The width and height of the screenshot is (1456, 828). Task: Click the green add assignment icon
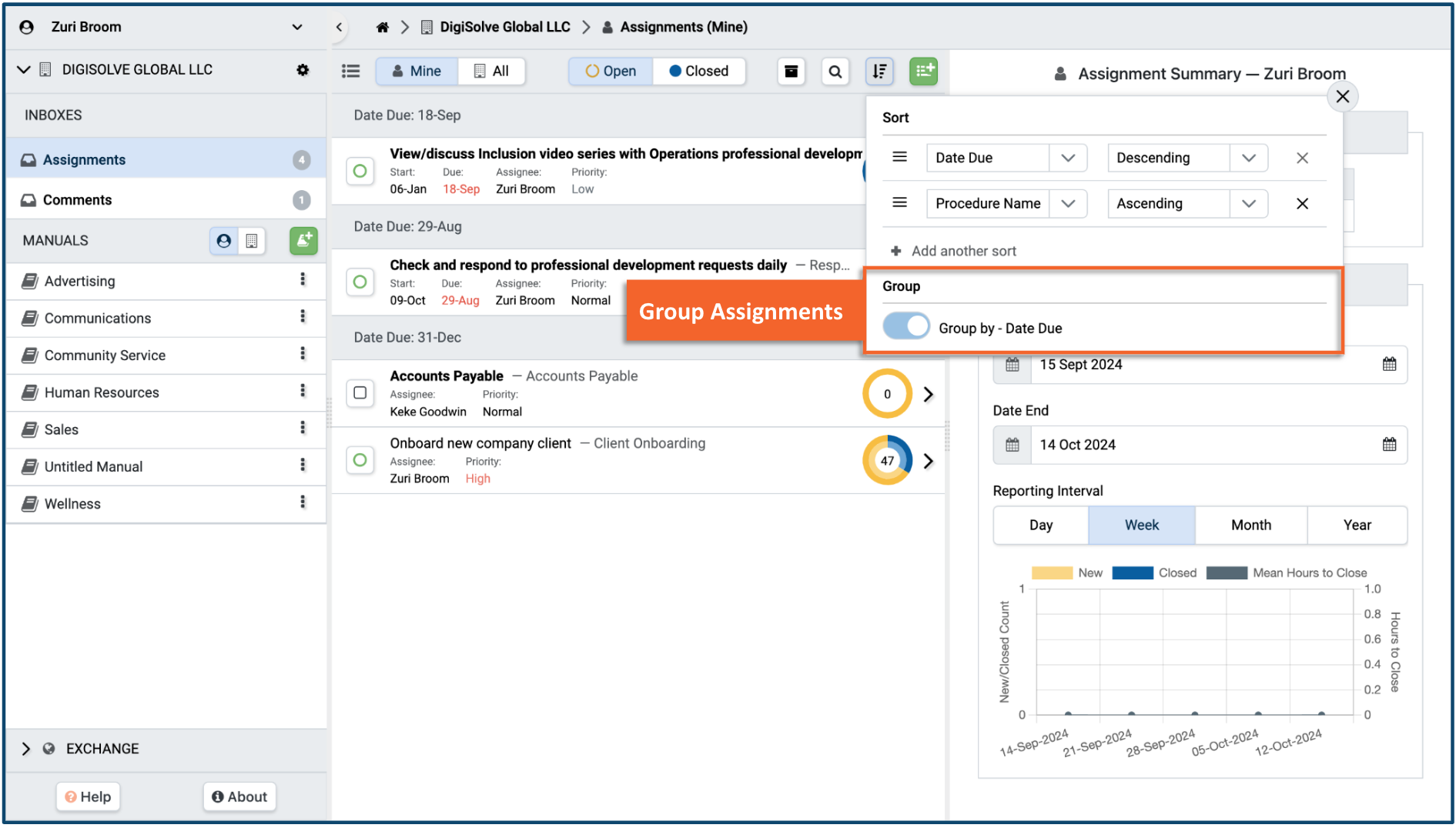click(923, 72)
